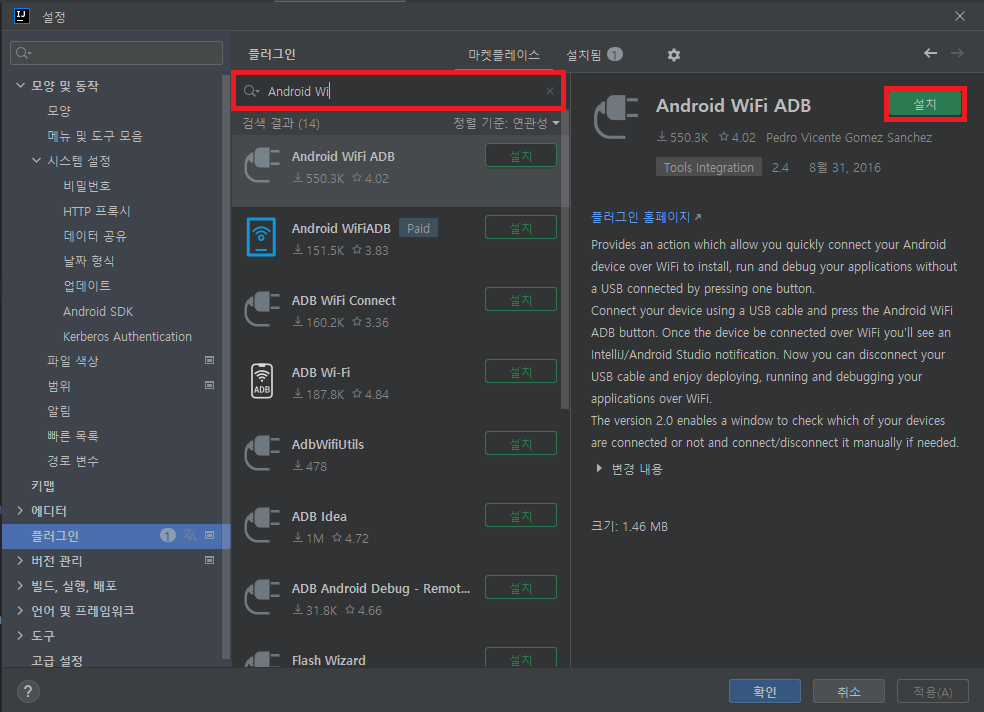Install the paid Android WiFiADB plugin

coord(521,227)
